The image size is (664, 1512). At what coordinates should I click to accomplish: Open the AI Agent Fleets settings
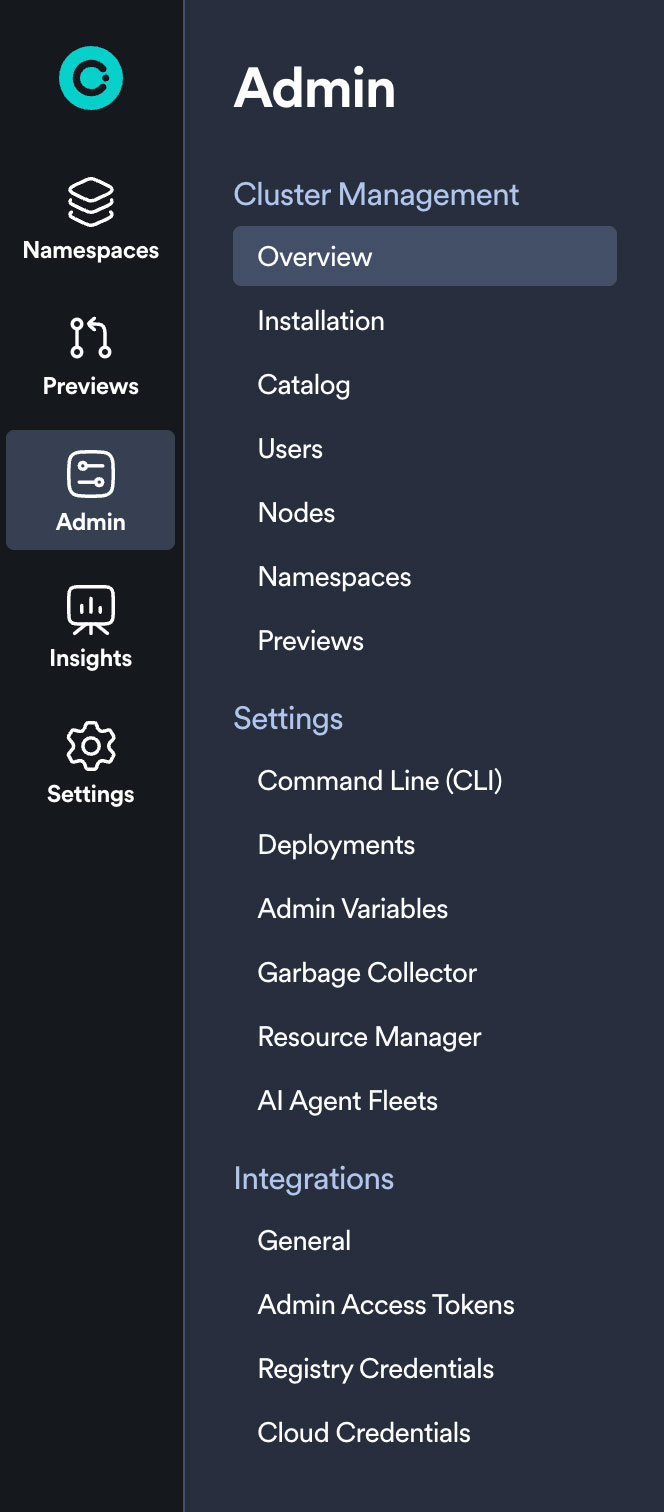pyautogui.click(x=347, y=1100)
